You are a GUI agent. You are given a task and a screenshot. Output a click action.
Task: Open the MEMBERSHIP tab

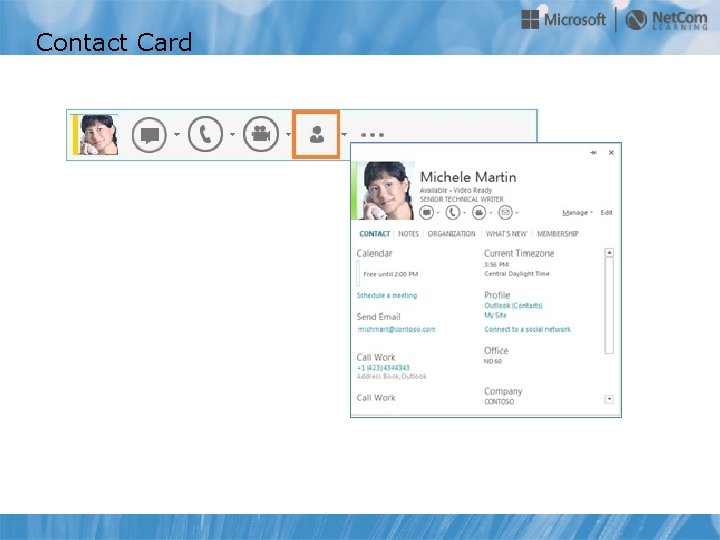tap(557, 234)
